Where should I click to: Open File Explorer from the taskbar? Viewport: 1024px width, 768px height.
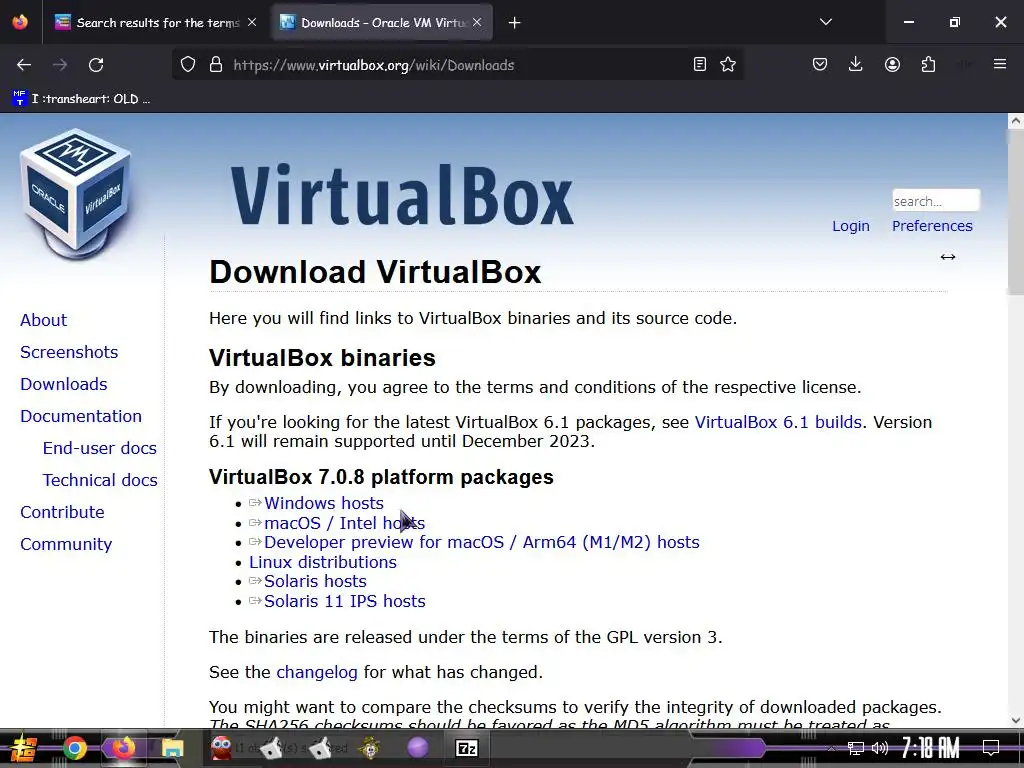172,748
